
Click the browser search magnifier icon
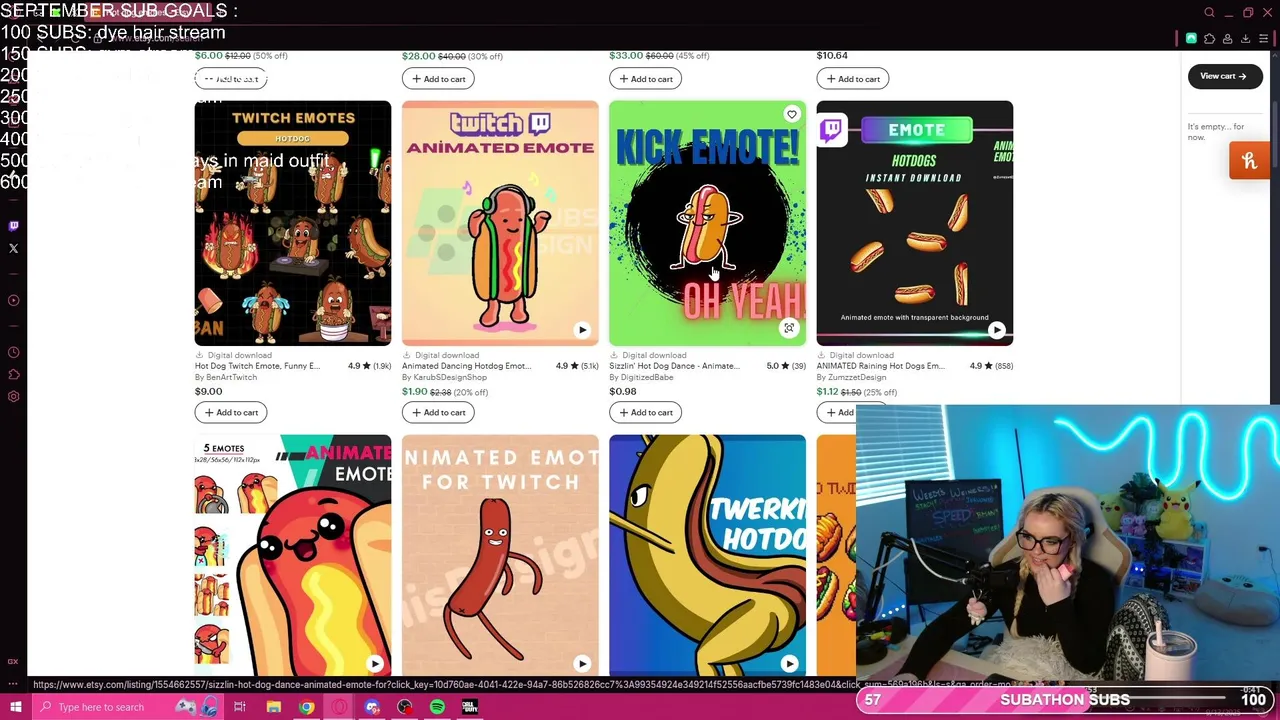tap(1209, 13)
